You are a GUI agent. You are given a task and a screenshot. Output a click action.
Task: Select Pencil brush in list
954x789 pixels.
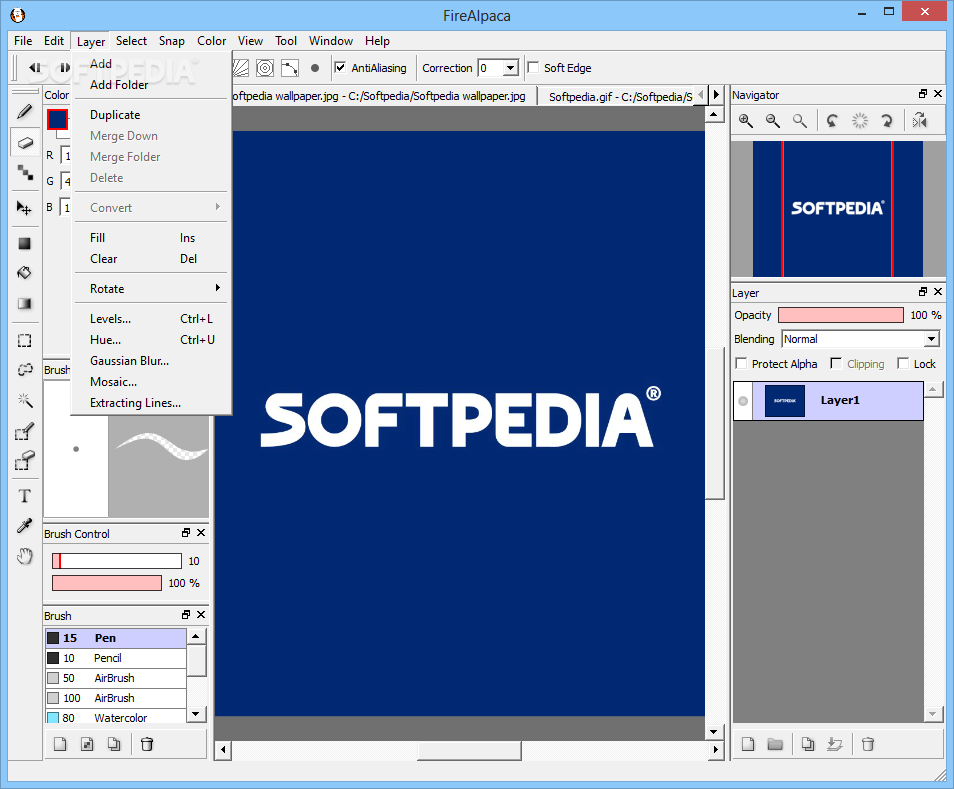click(116, 658)
